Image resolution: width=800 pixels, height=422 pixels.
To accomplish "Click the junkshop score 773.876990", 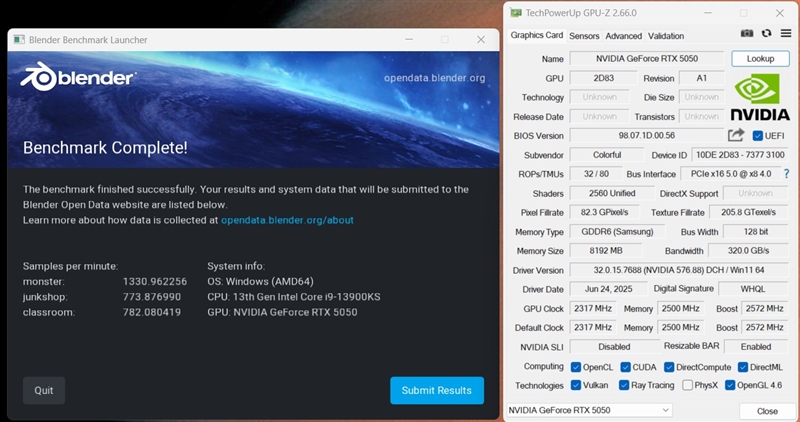I will coord(152,297).
